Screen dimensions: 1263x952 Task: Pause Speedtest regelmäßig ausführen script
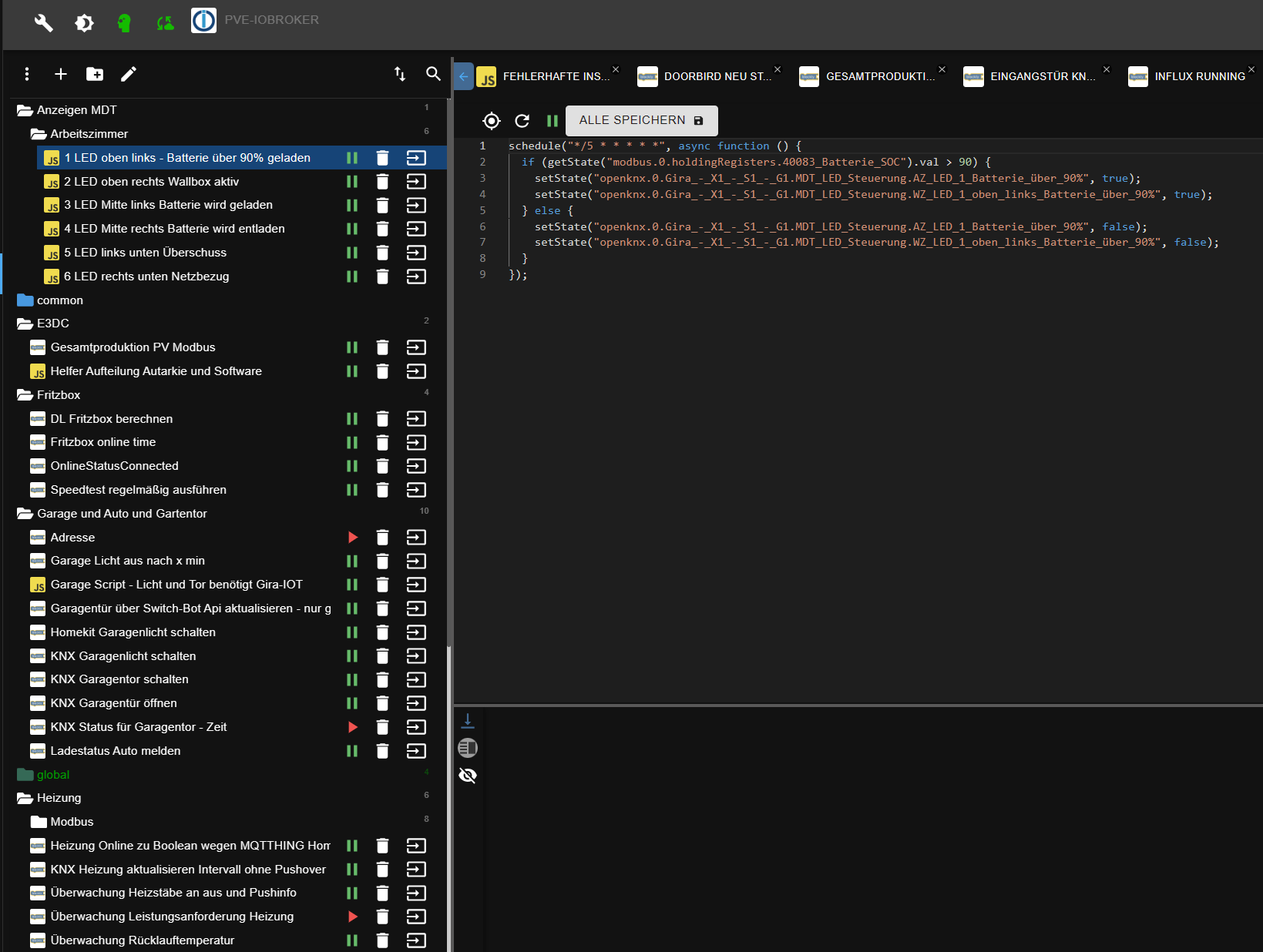[x=352, y=490]
